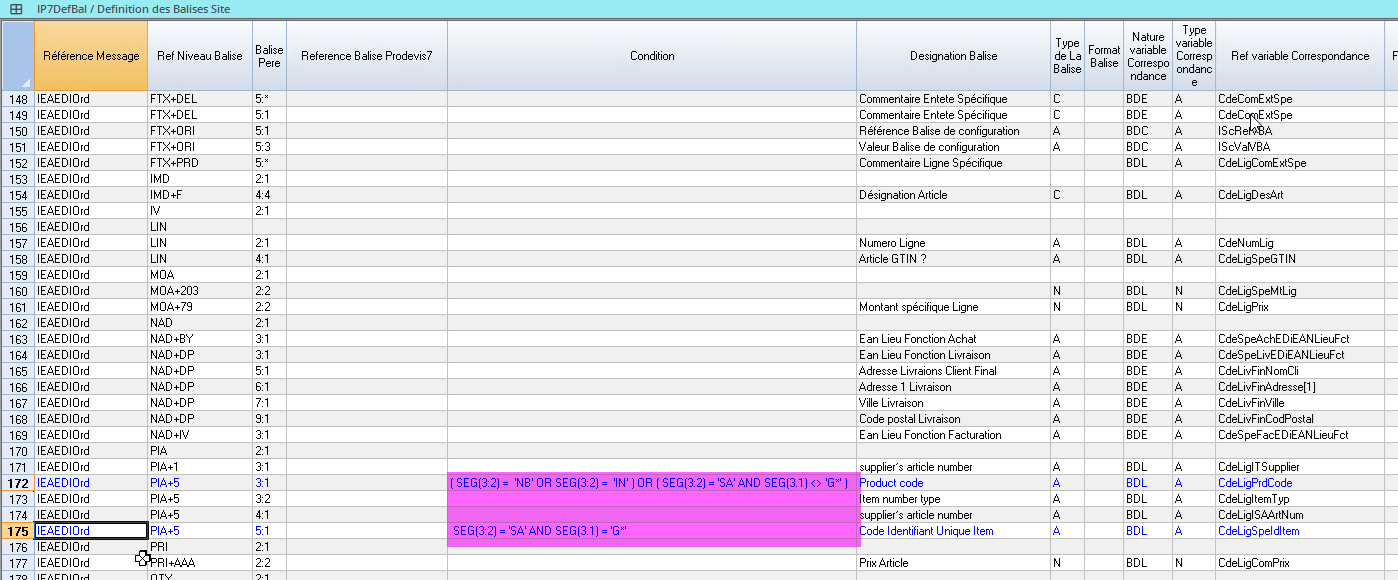1398x580 pixels.
Task: Select the CdeLigPrdCode correspondance cell
Action: coord(1298,483)
